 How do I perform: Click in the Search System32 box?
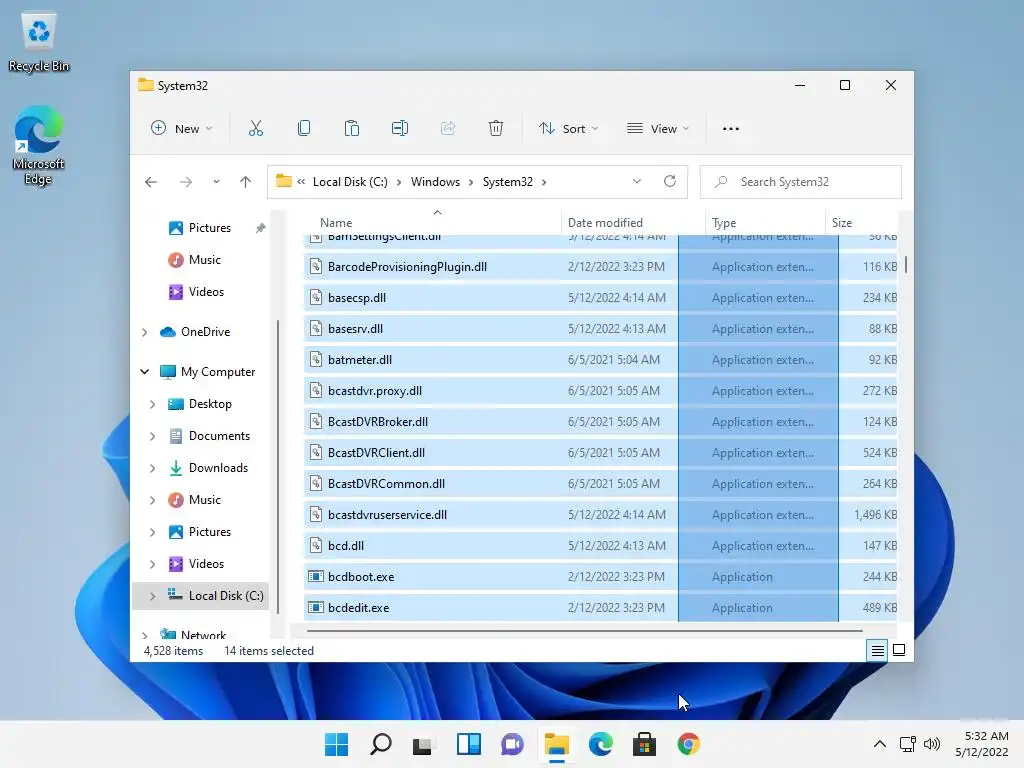801,182
